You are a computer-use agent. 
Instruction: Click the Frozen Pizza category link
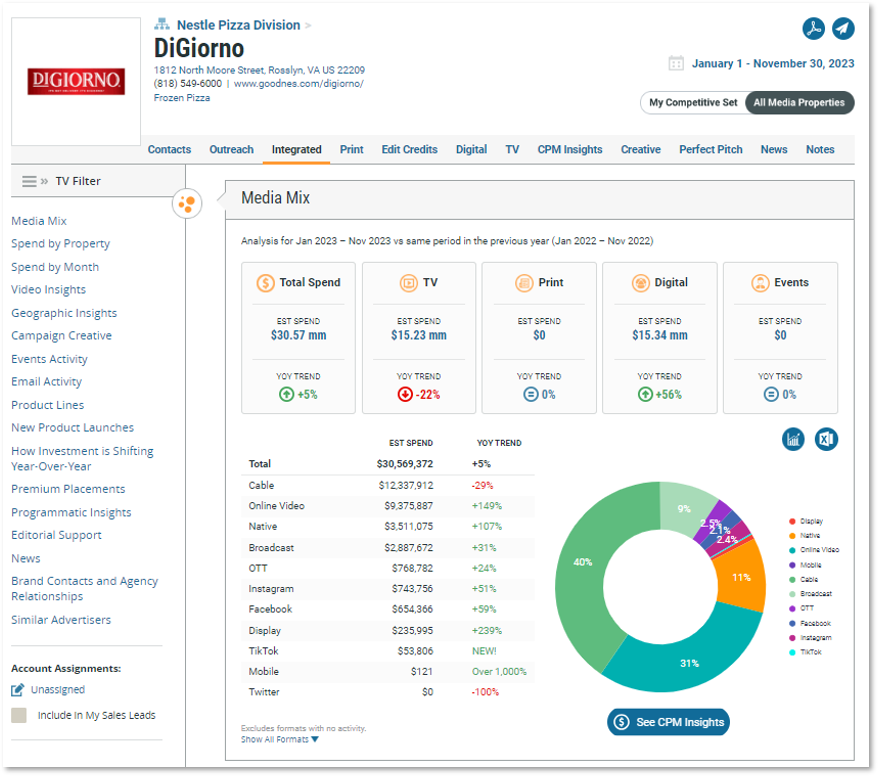(182, 98)
